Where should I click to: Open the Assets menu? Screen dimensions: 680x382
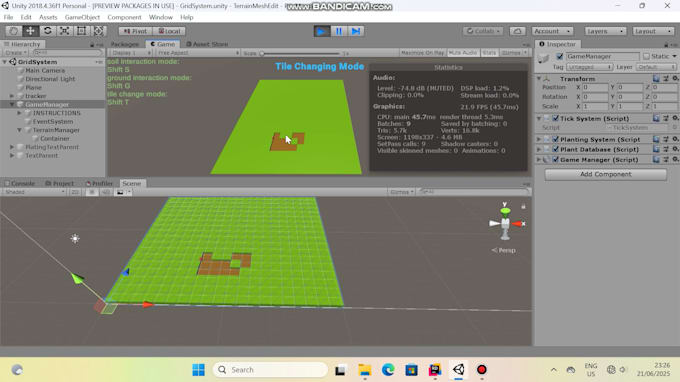(x=48, y=17)
